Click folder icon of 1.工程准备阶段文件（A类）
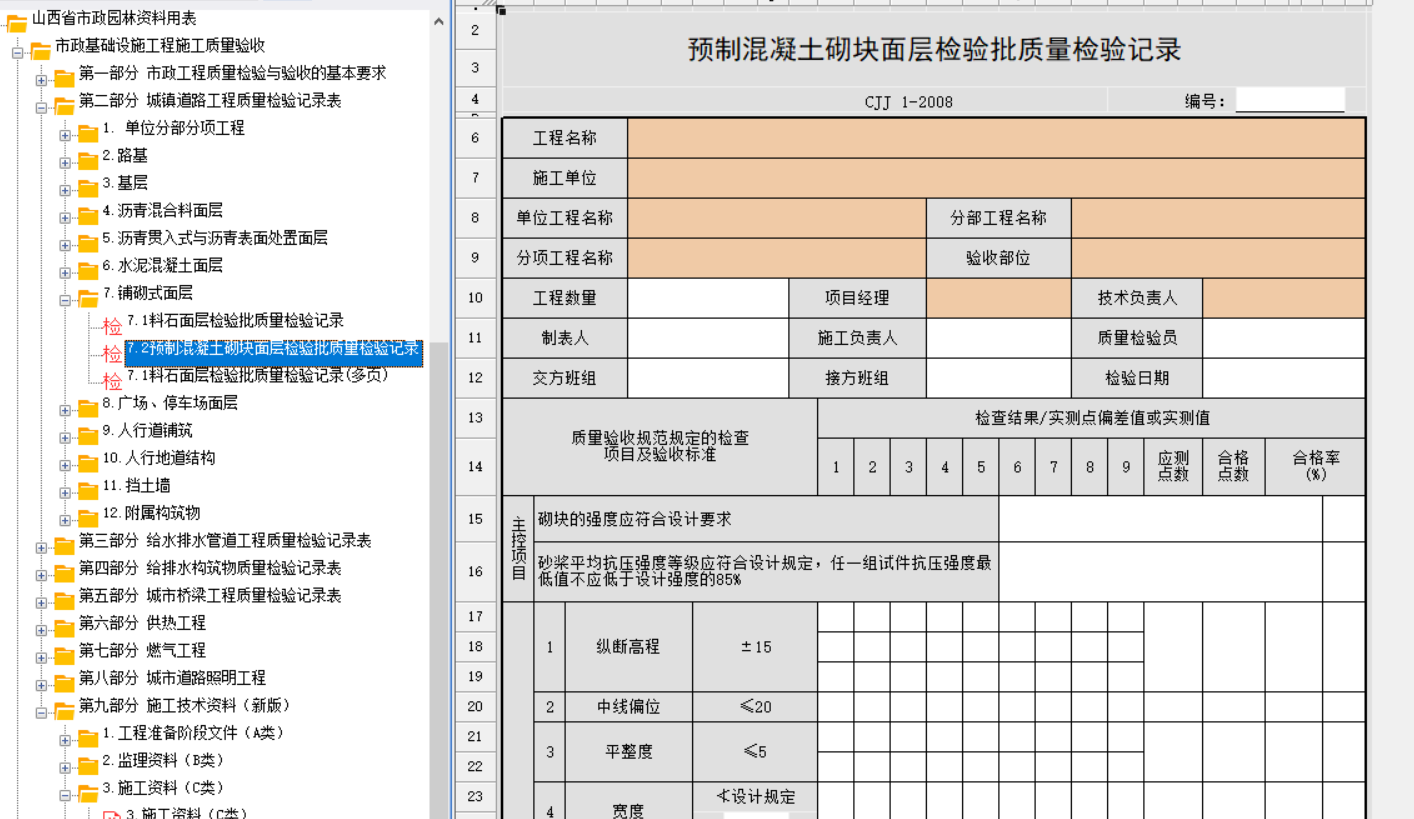Viewport: 1414px width, 819px height. coord(87,738)
